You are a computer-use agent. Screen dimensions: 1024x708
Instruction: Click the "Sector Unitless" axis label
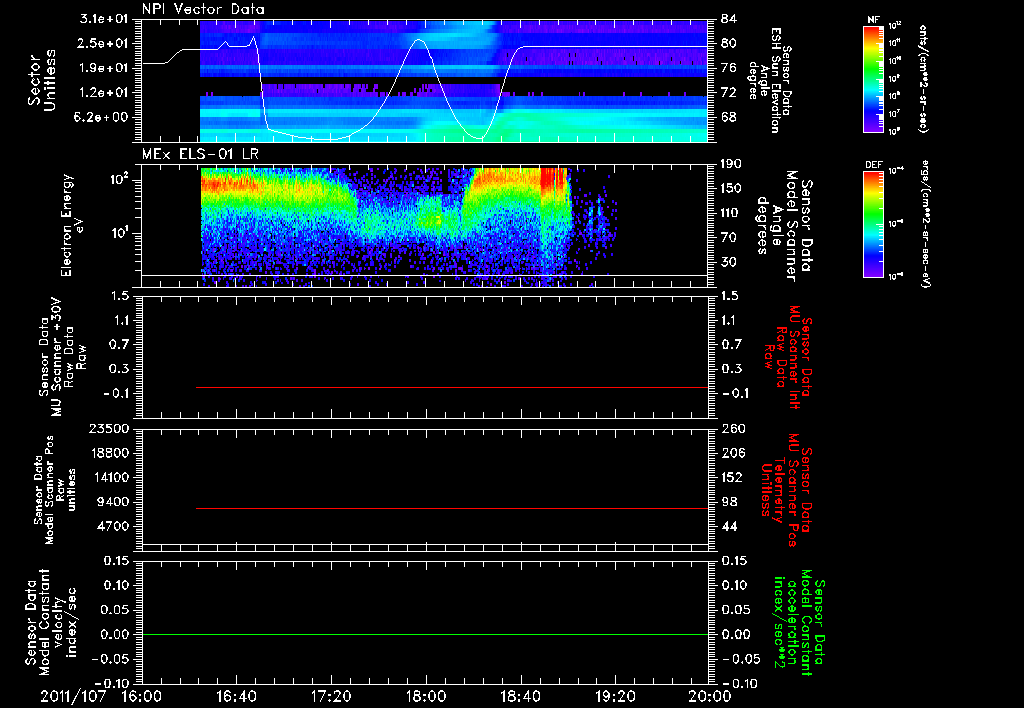(x=42, y=80)
